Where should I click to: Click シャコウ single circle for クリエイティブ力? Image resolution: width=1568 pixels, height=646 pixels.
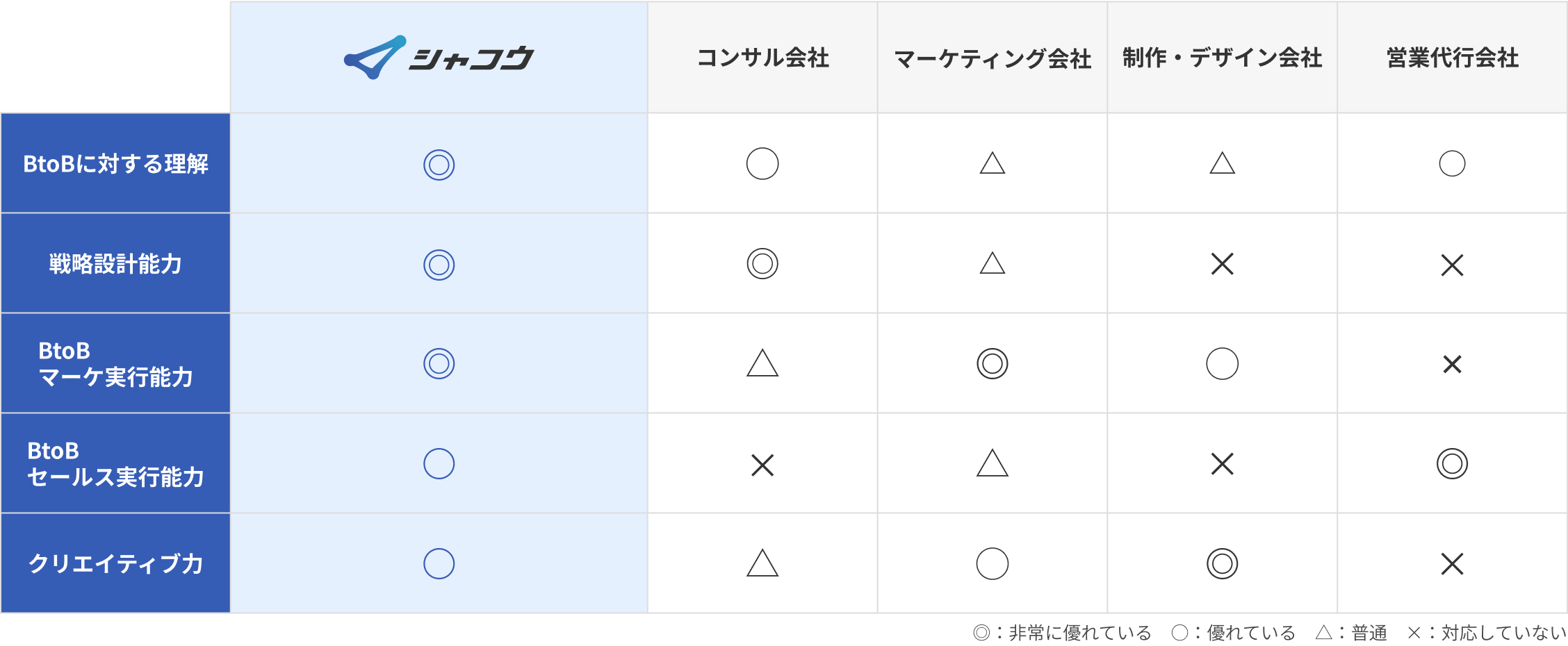(439, 563)
